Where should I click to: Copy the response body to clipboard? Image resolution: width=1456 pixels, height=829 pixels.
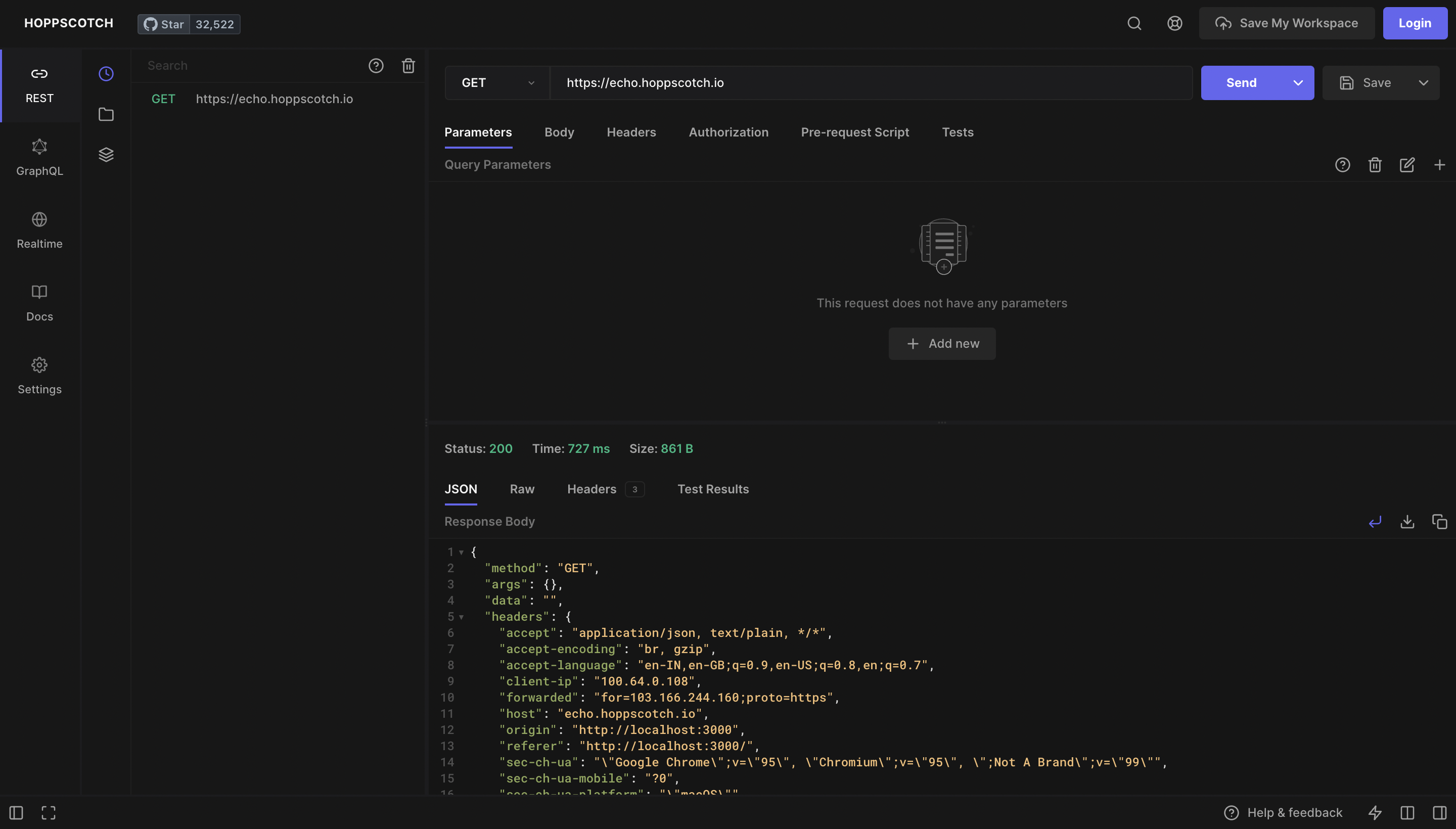pos(1439,522)
